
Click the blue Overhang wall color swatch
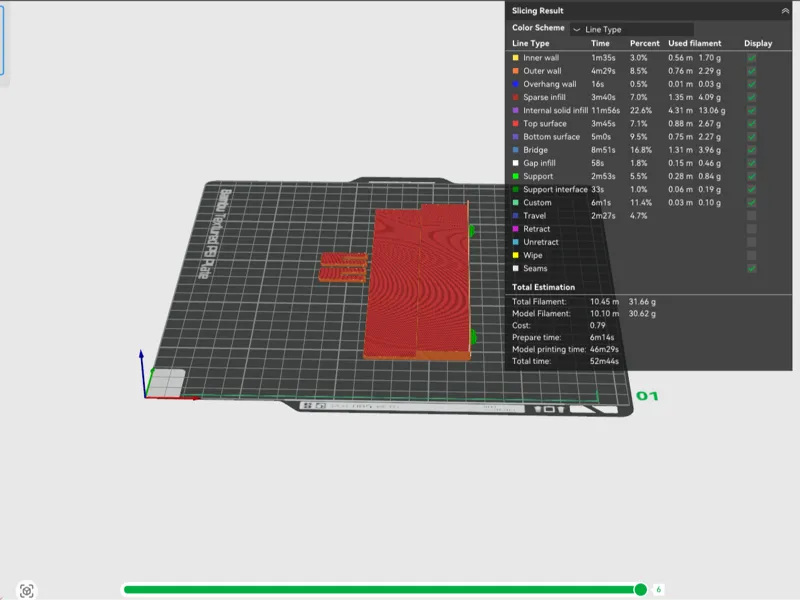coord(515,84)
